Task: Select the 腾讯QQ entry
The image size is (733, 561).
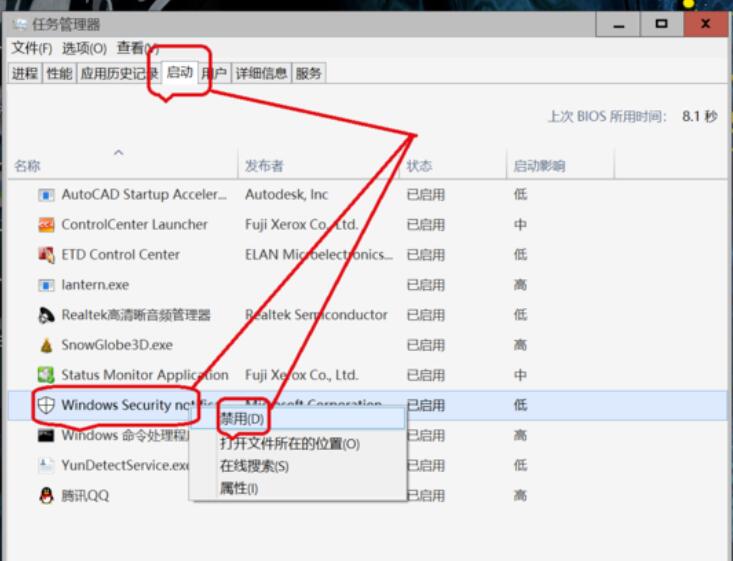Action: point(85,496)
